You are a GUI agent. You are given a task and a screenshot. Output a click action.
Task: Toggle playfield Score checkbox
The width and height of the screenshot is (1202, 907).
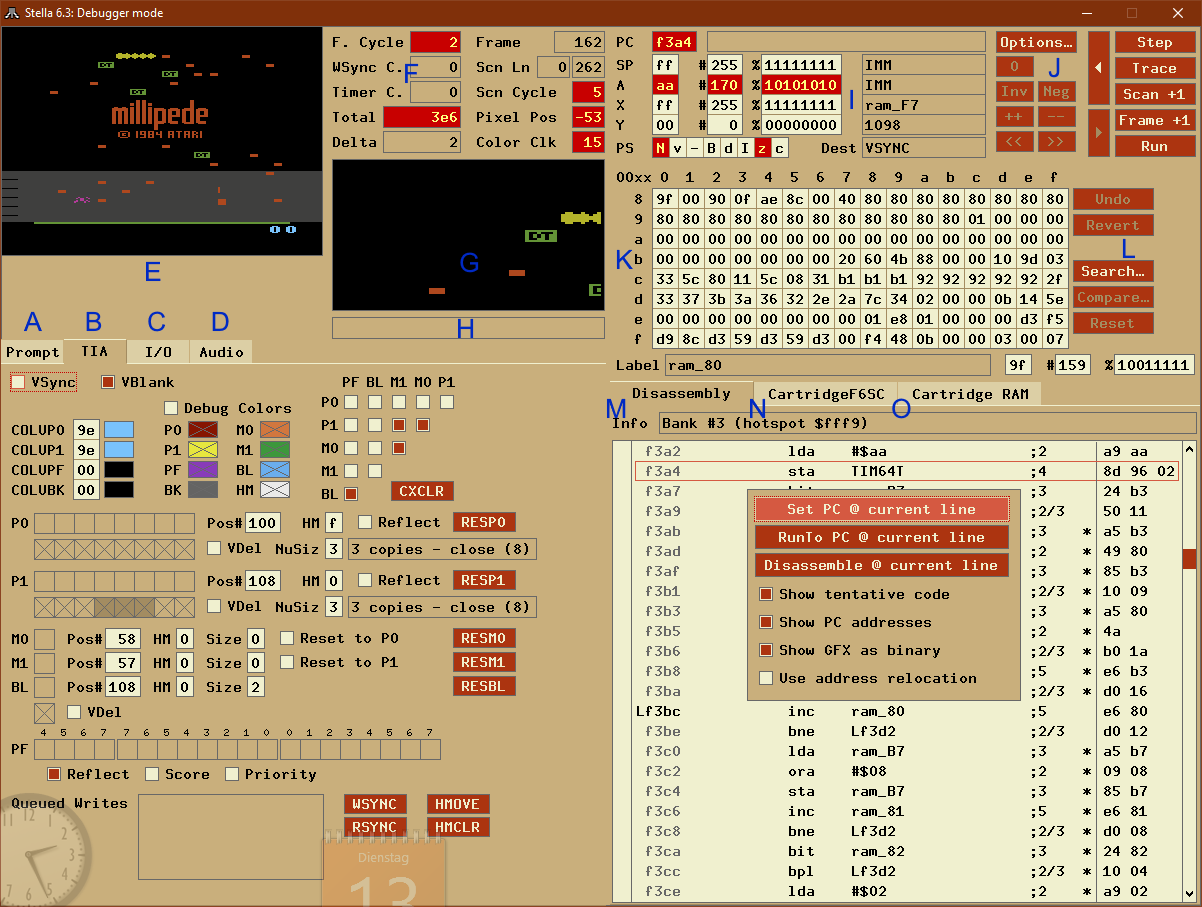pos(152,774)
